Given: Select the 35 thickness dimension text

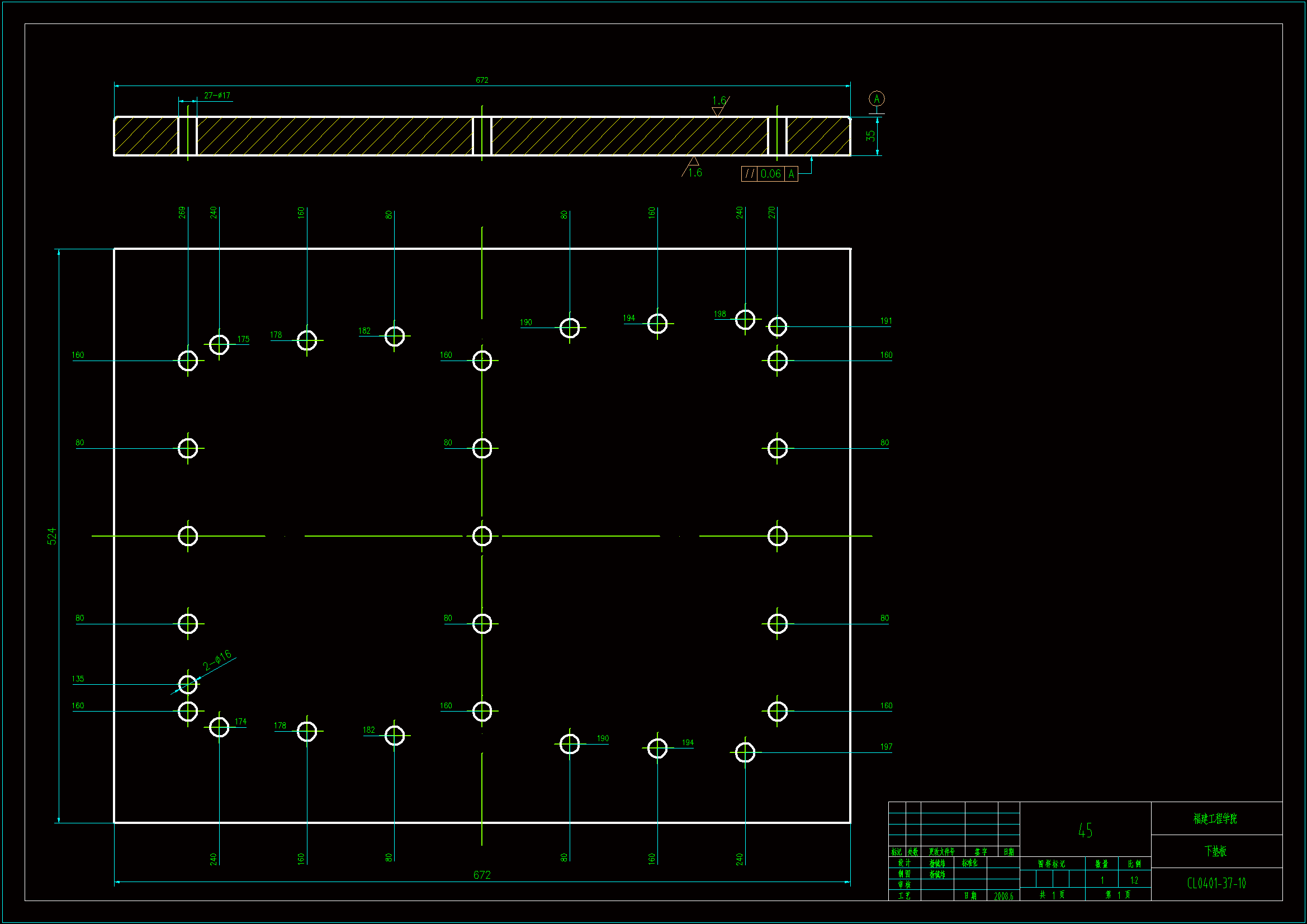Looking at the screenshot, I should tap(870, 135).
